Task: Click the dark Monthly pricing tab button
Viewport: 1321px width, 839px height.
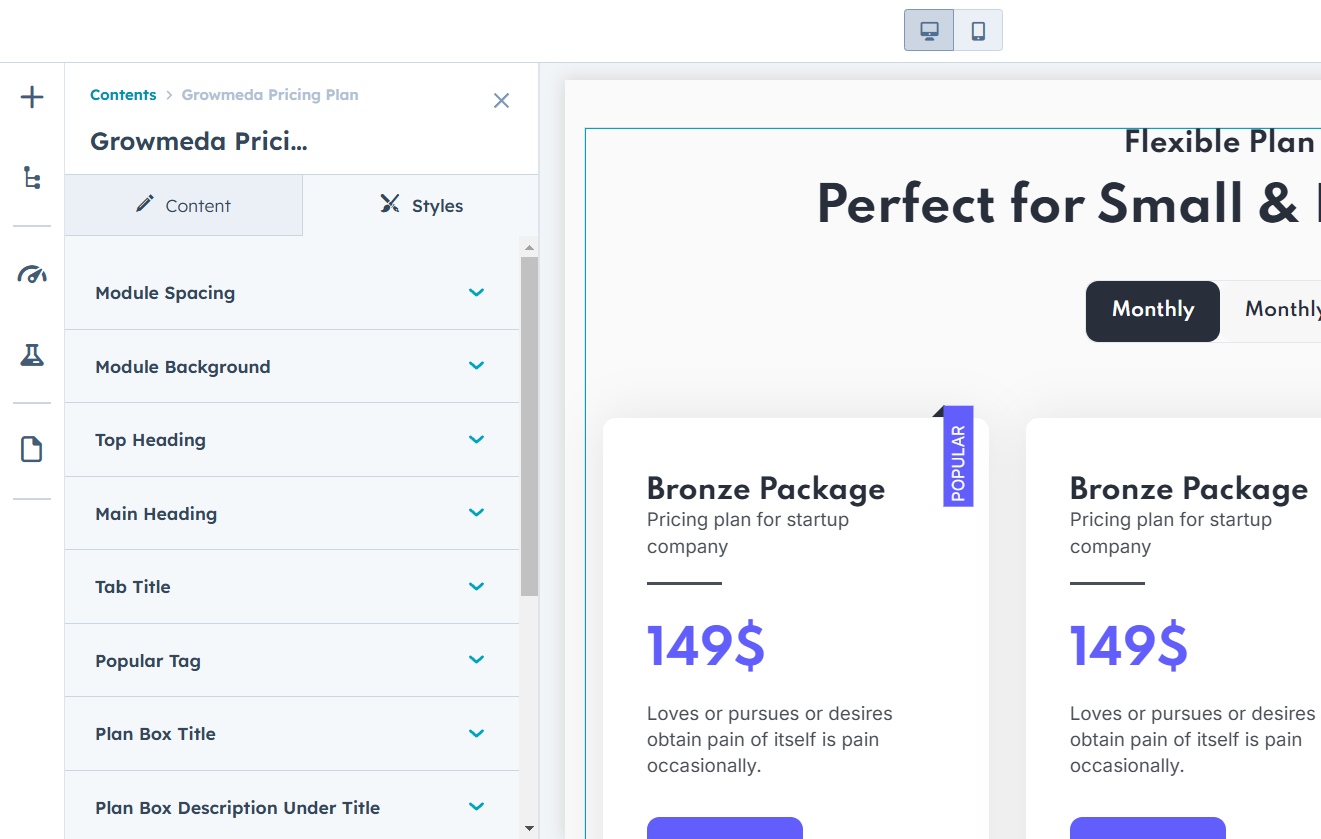Action: point(1152,310)
